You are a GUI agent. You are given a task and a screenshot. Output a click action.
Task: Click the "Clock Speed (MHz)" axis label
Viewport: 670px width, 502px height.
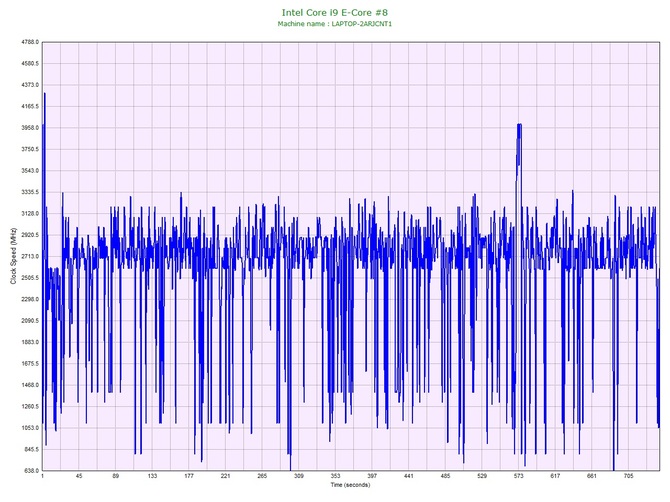pos(13,256)
